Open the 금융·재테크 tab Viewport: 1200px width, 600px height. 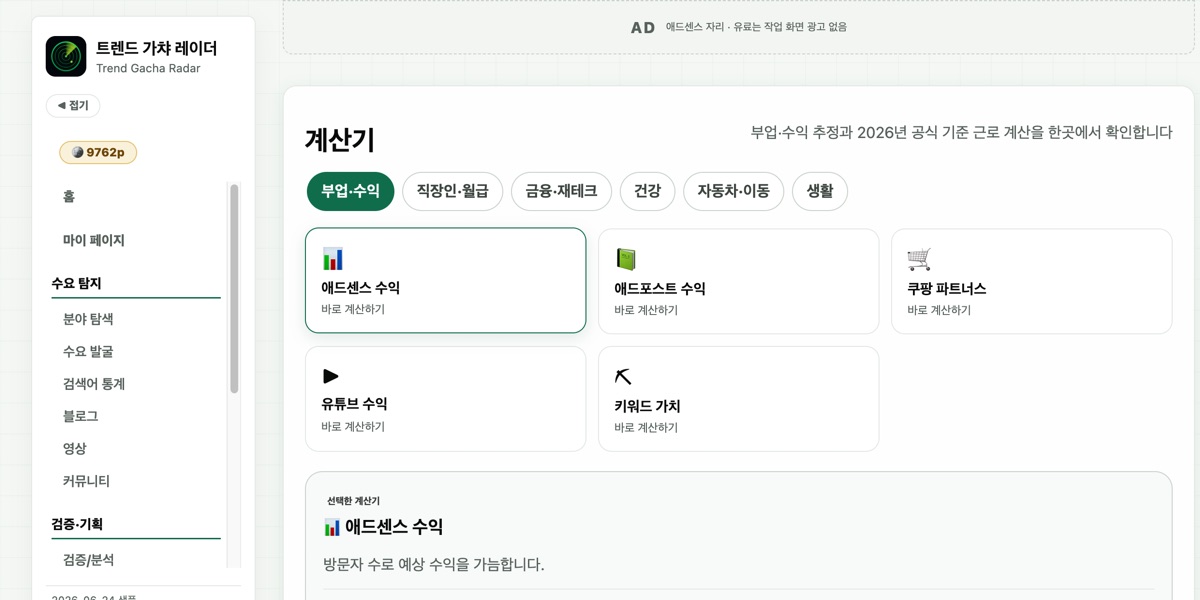pyautogui.click(x=561, y=191)
